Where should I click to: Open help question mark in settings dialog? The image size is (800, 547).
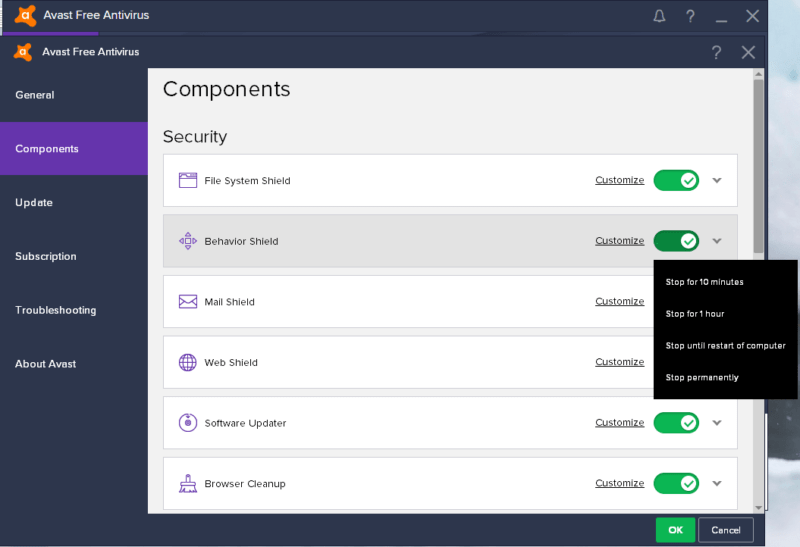coord(716,52)
